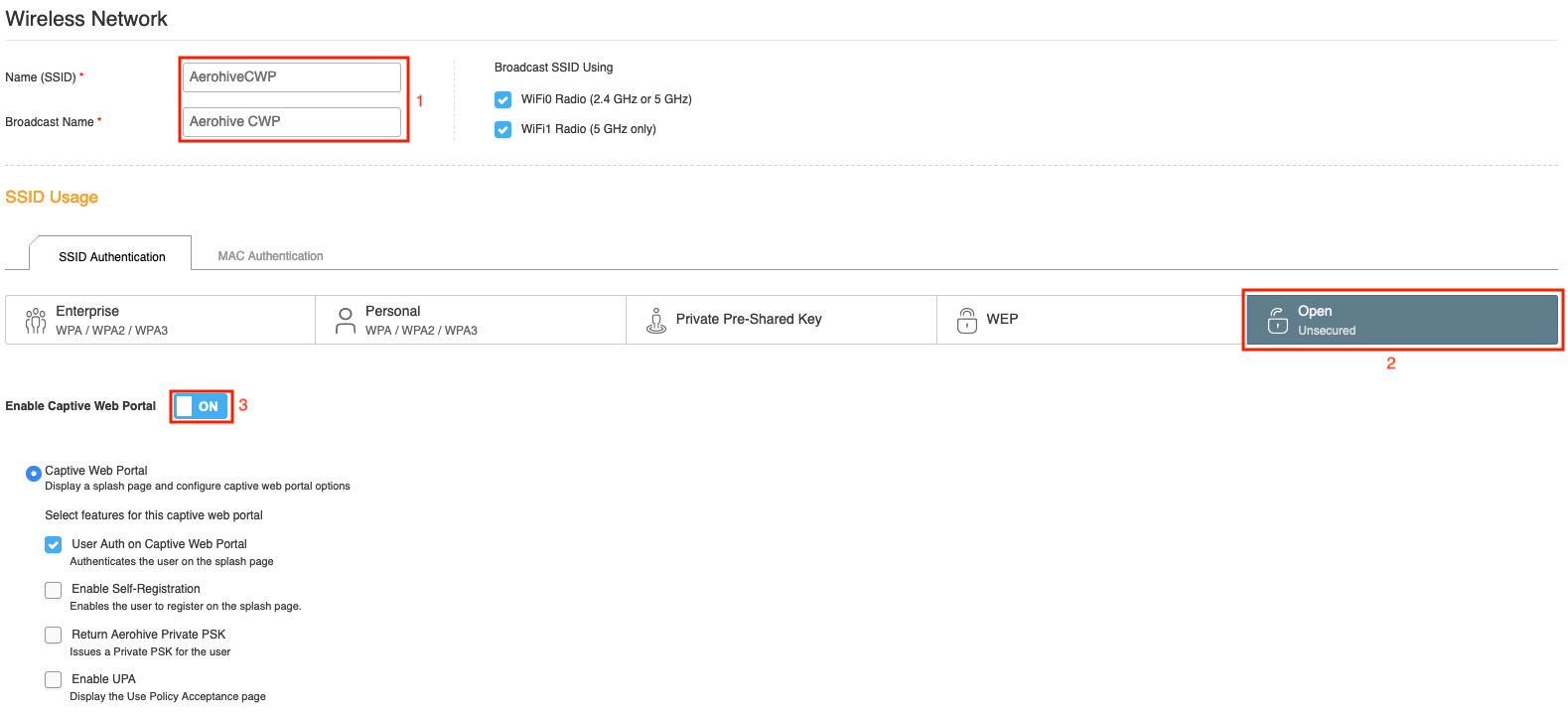Click the WEP padlock icon

click(967, 320)
